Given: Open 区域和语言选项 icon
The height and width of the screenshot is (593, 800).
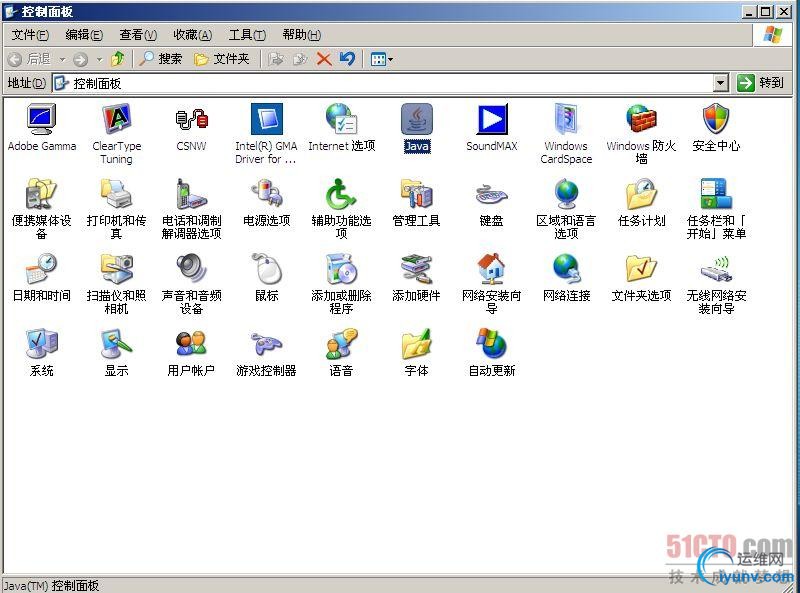Looking at the screenshot, I should [x=566, y=194].
